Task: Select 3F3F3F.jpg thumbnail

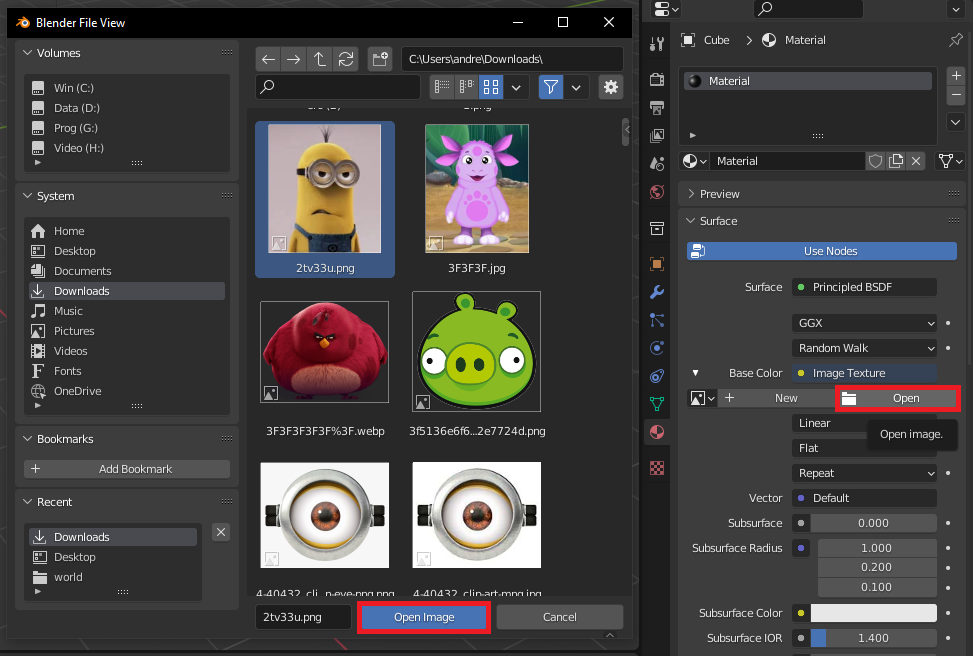Action: coord(477,189)
